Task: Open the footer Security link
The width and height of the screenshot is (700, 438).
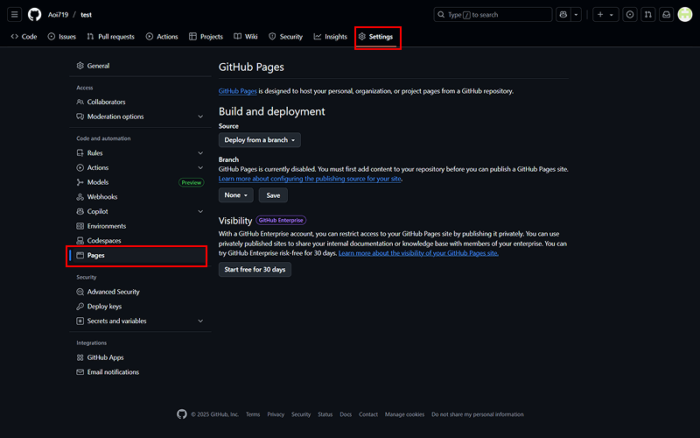Action: [x=301, y=414]
